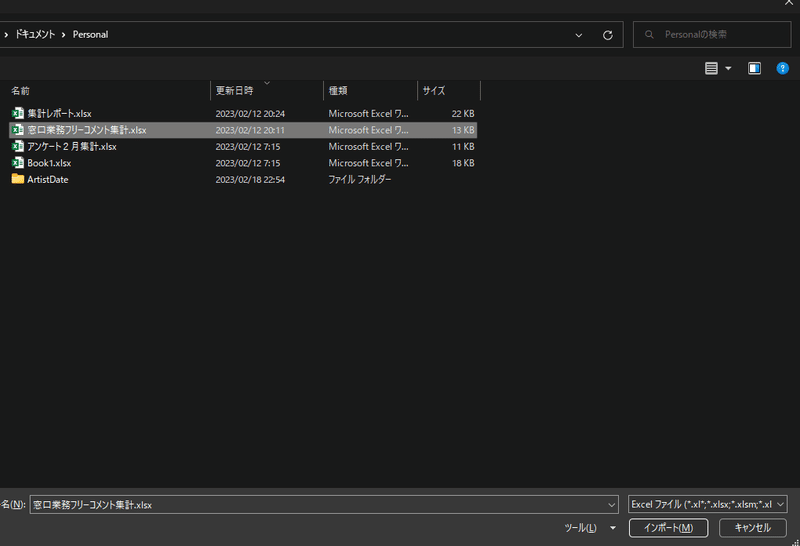This screenshot has height=546, width=800.
Task: Open the ツール(L) menu
Action: click(x=580, y=528)
